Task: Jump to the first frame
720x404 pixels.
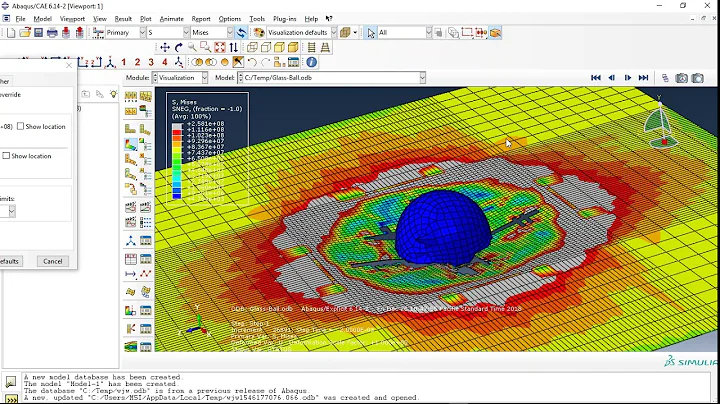Action: tap(596, 78)
